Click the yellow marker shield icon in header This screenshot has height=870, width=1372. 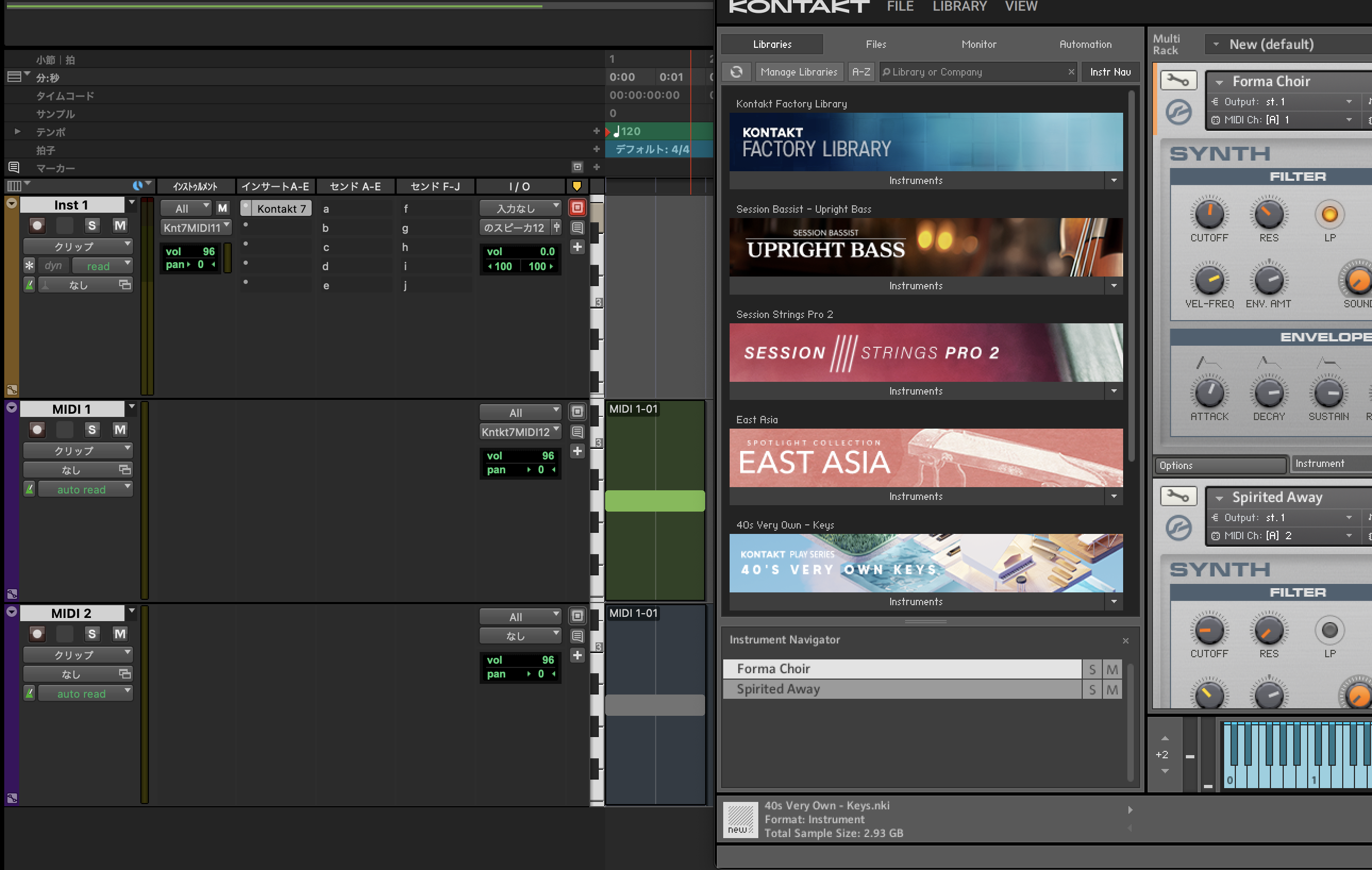(x=576, y=186)
